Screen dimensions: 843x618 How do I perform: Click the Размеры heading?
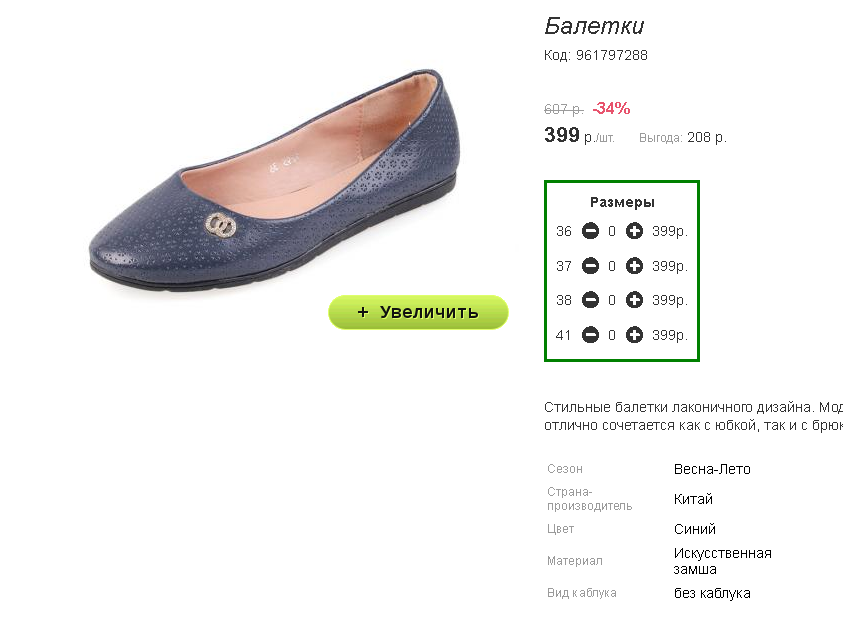(622, 202)
